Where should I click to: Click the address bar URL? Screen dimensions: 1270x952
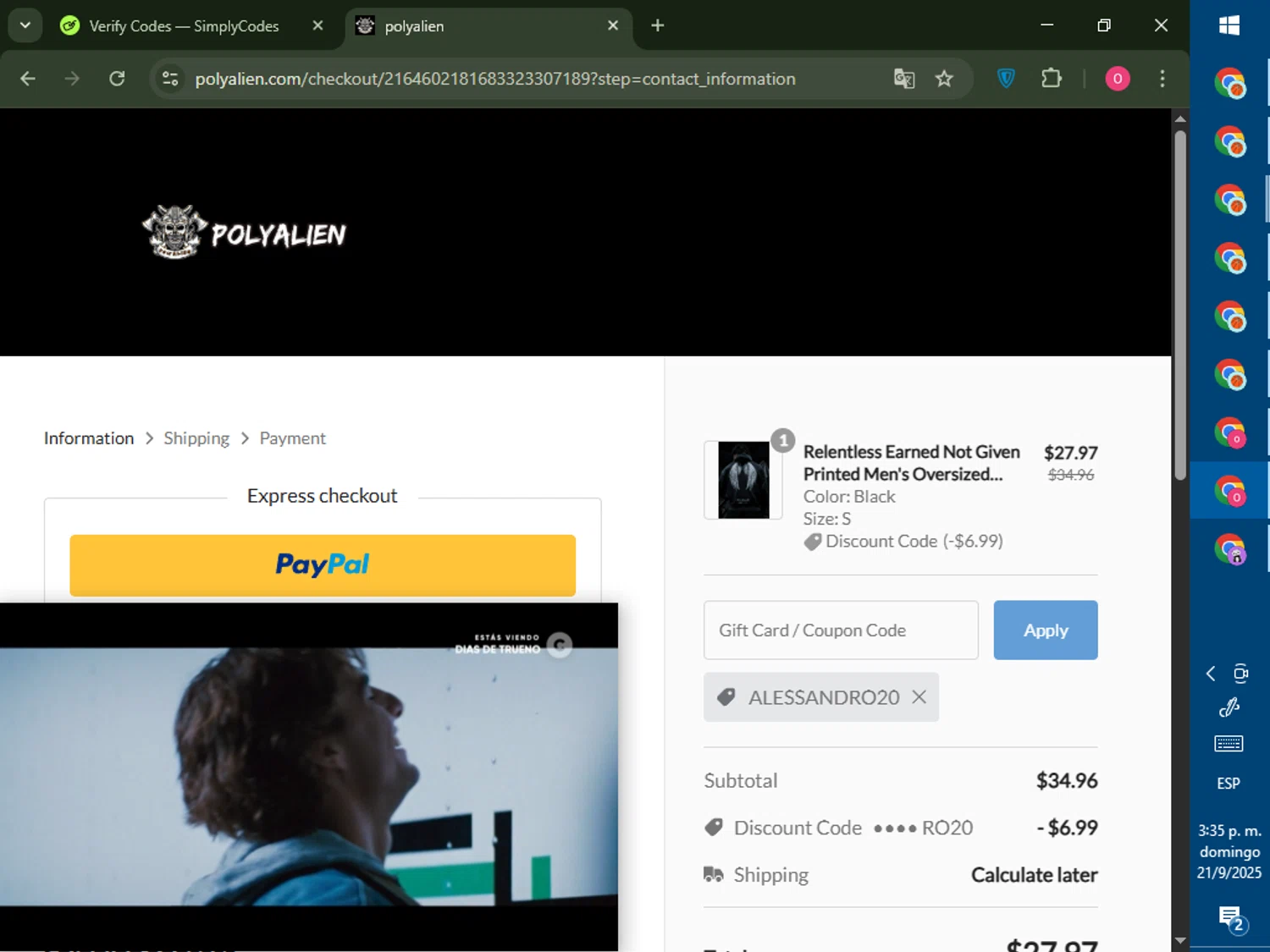pyautogui.click(x=495, y=79)
